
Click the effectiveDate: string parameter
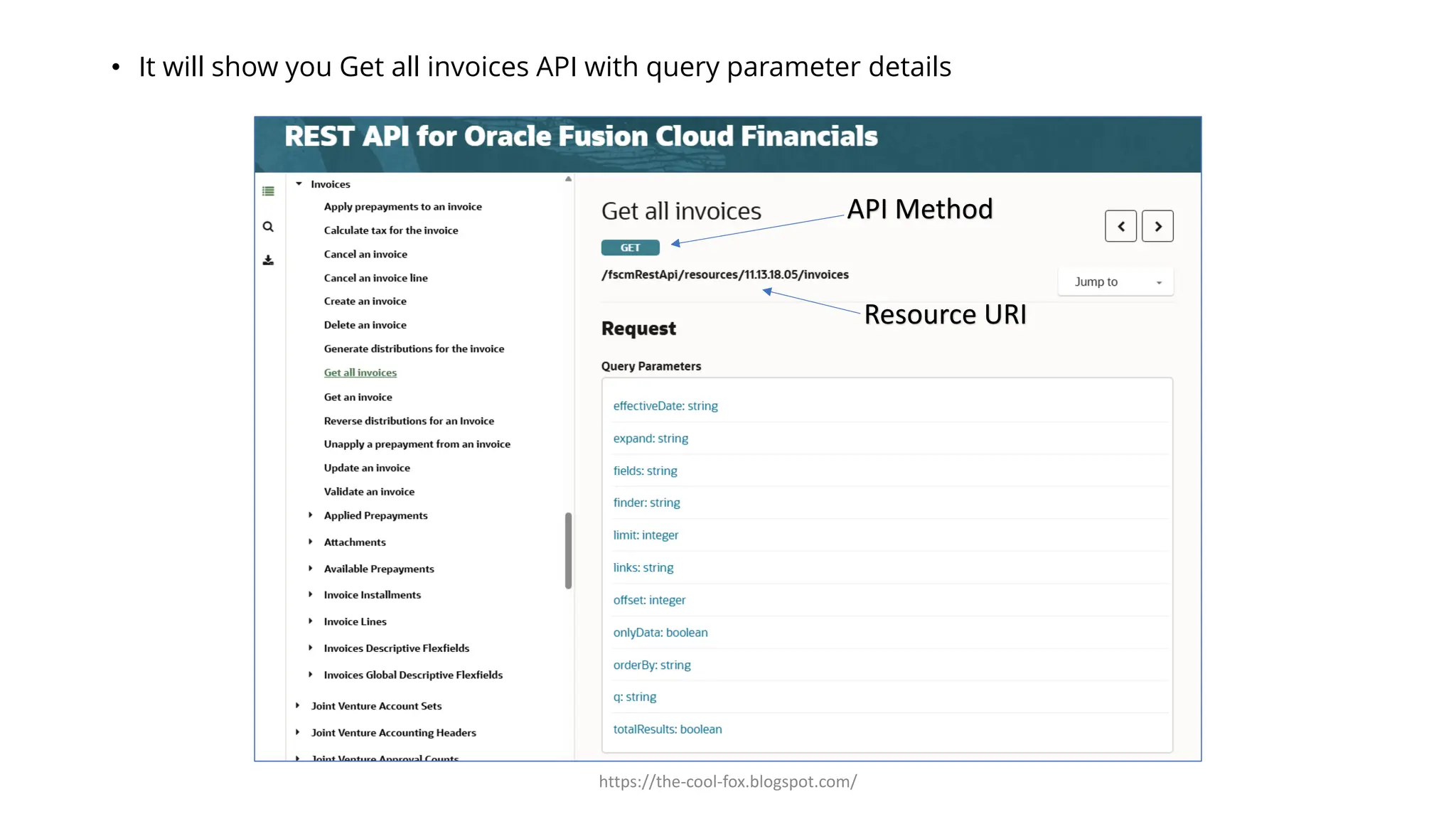pos(665,406)
